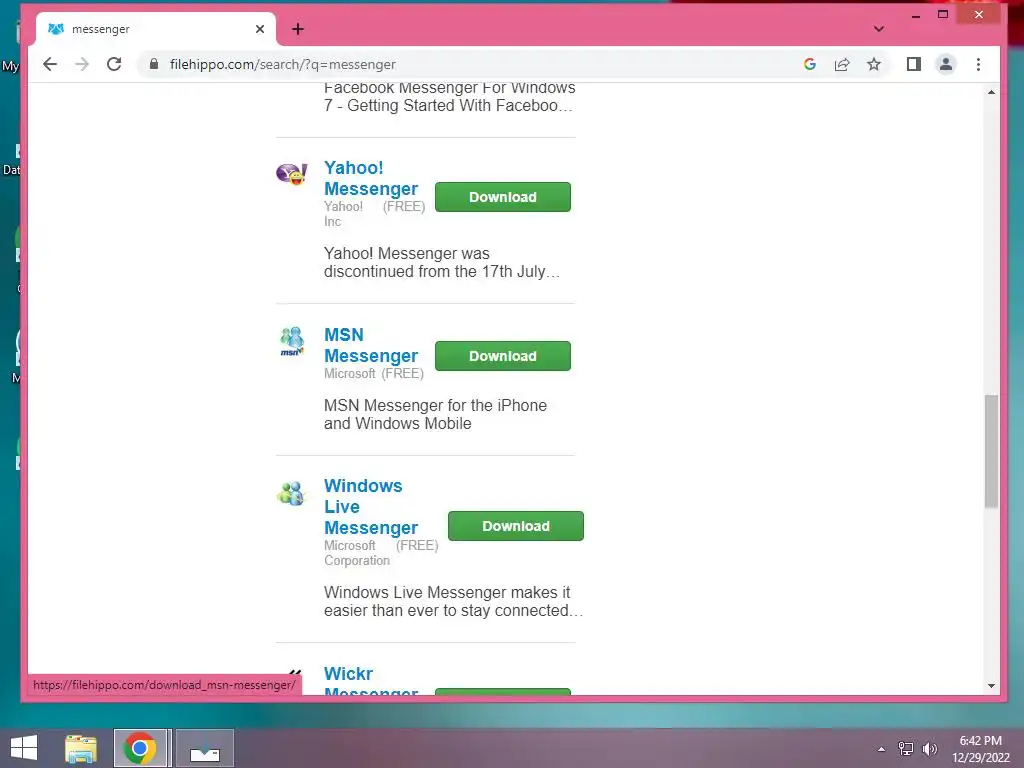Open the tab search chevron
The height and width of the screenshot is (768, 1024).
click(879, 29)
